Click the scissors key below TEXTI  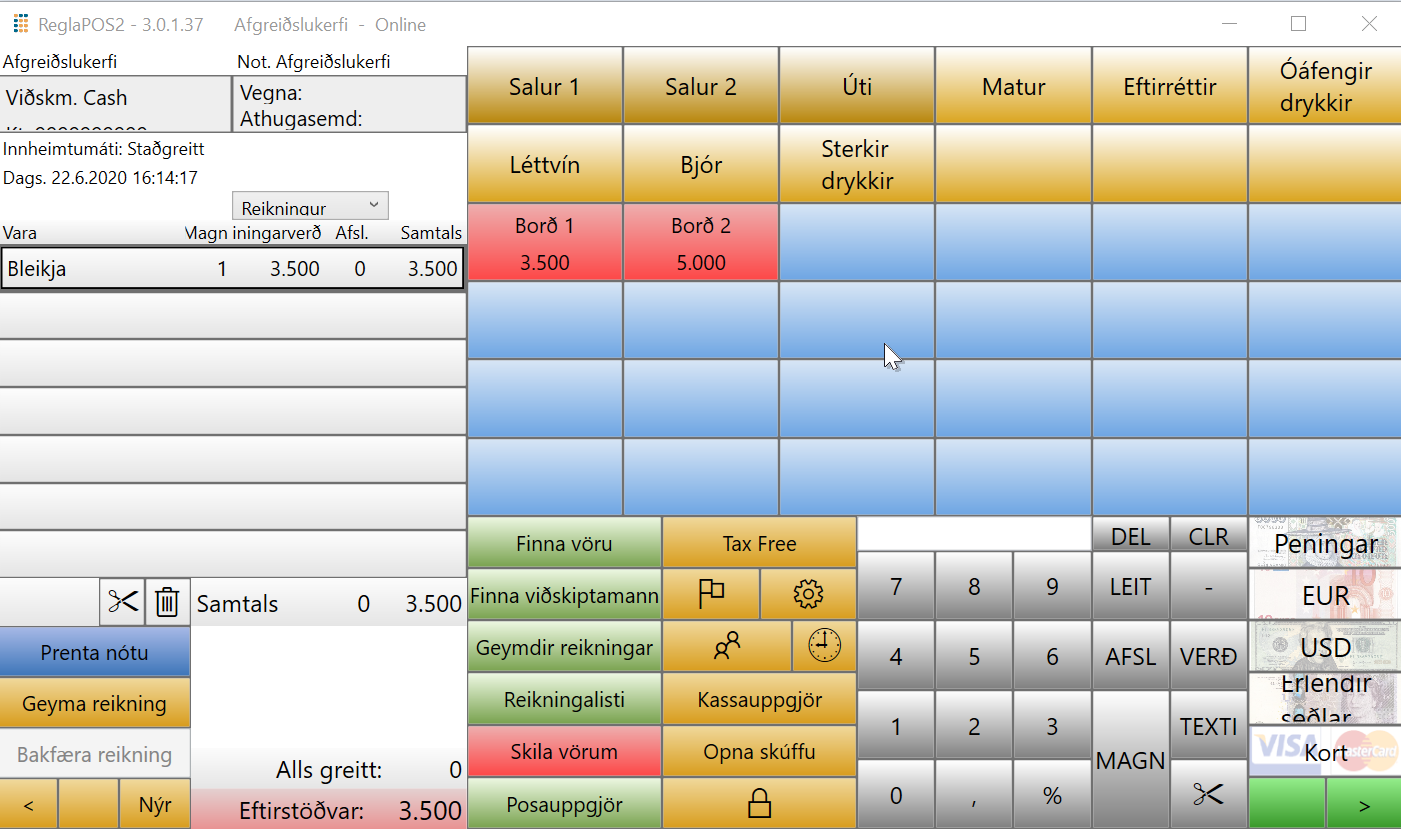tap(1208, 794)
